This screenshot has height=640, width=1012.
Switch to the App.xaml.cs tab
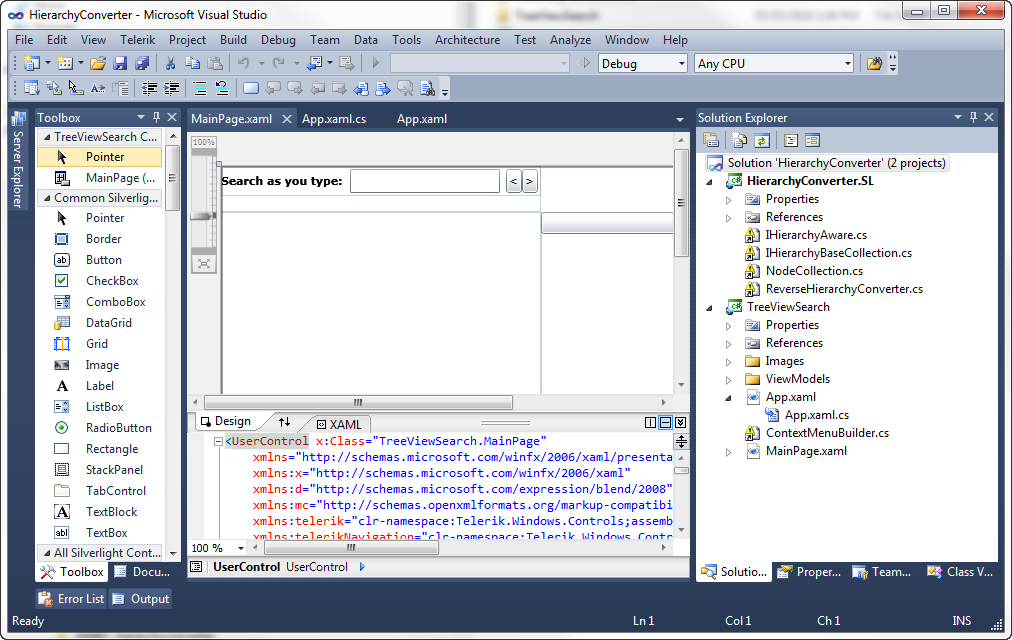[x=334, y=119]
